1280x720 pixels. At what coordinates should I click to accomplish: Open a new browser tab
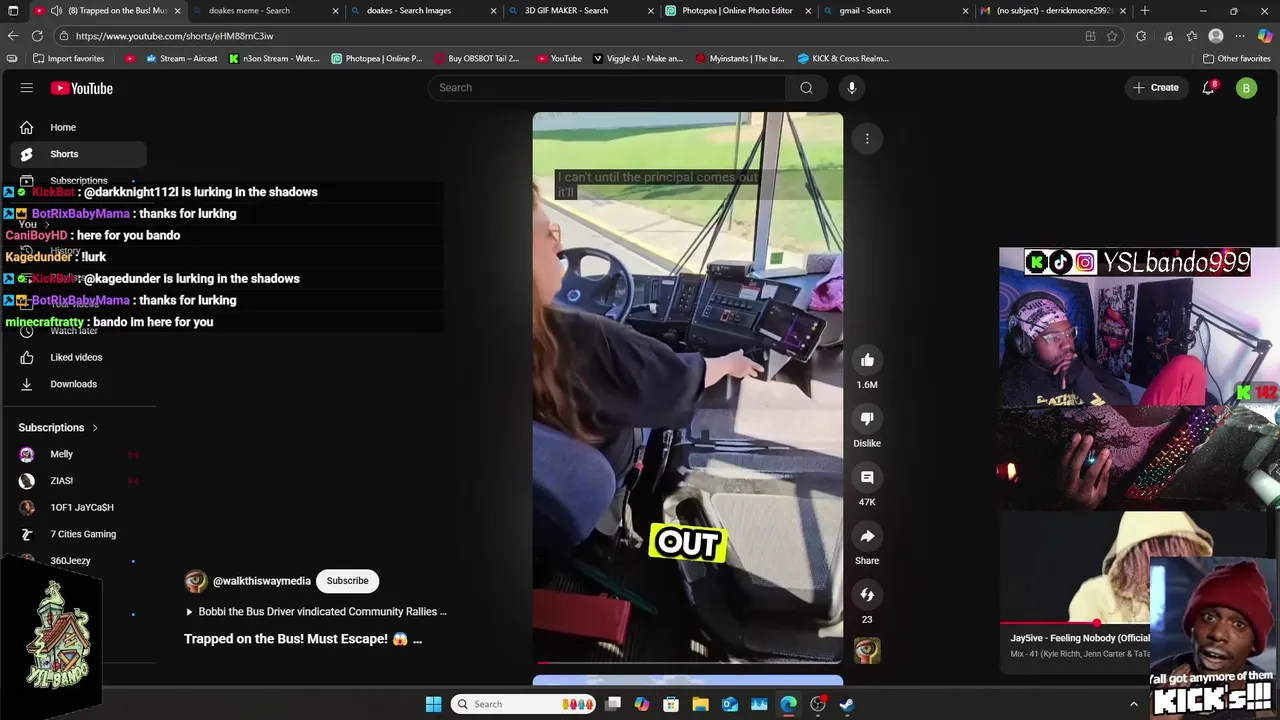point(1145,11)
